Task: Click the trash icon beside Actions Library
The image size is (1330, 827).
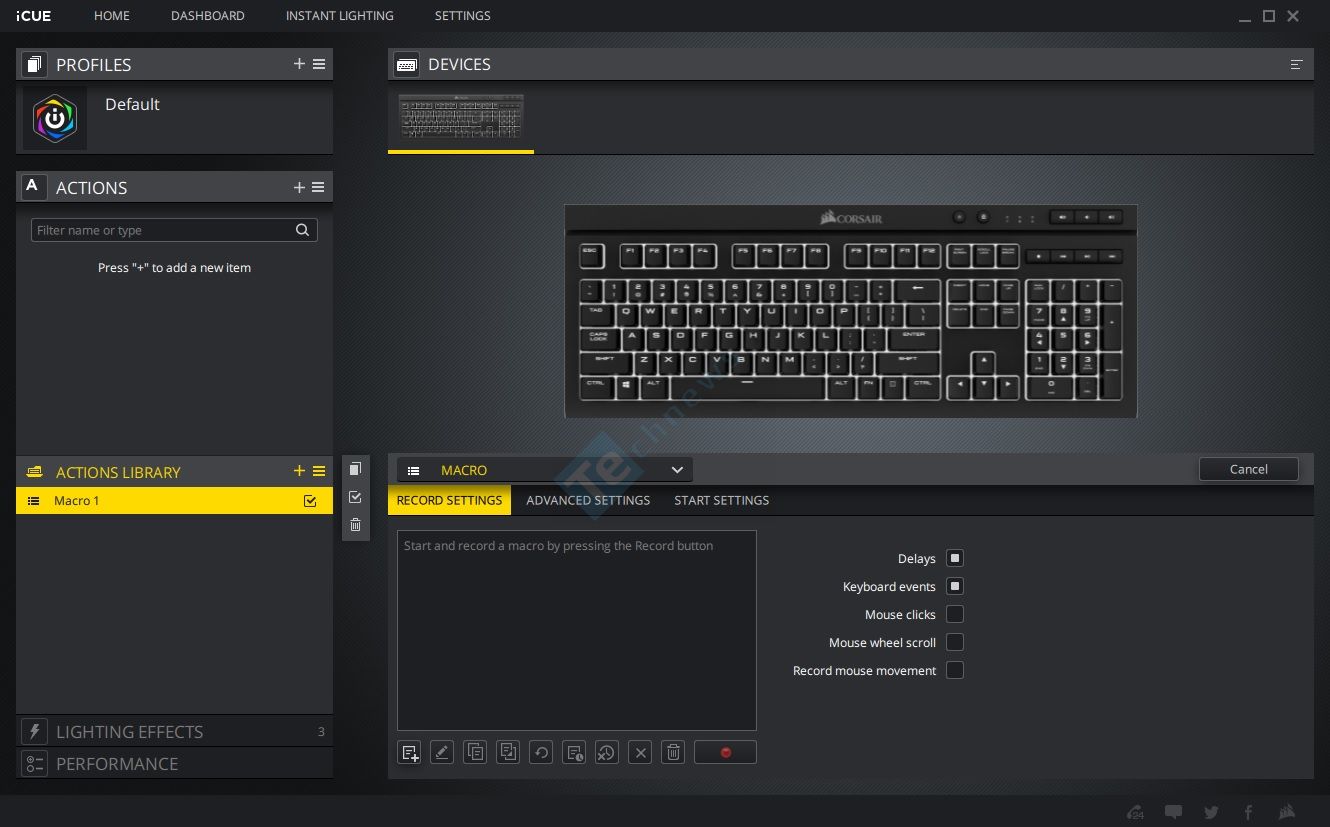Action: [355, 525]
